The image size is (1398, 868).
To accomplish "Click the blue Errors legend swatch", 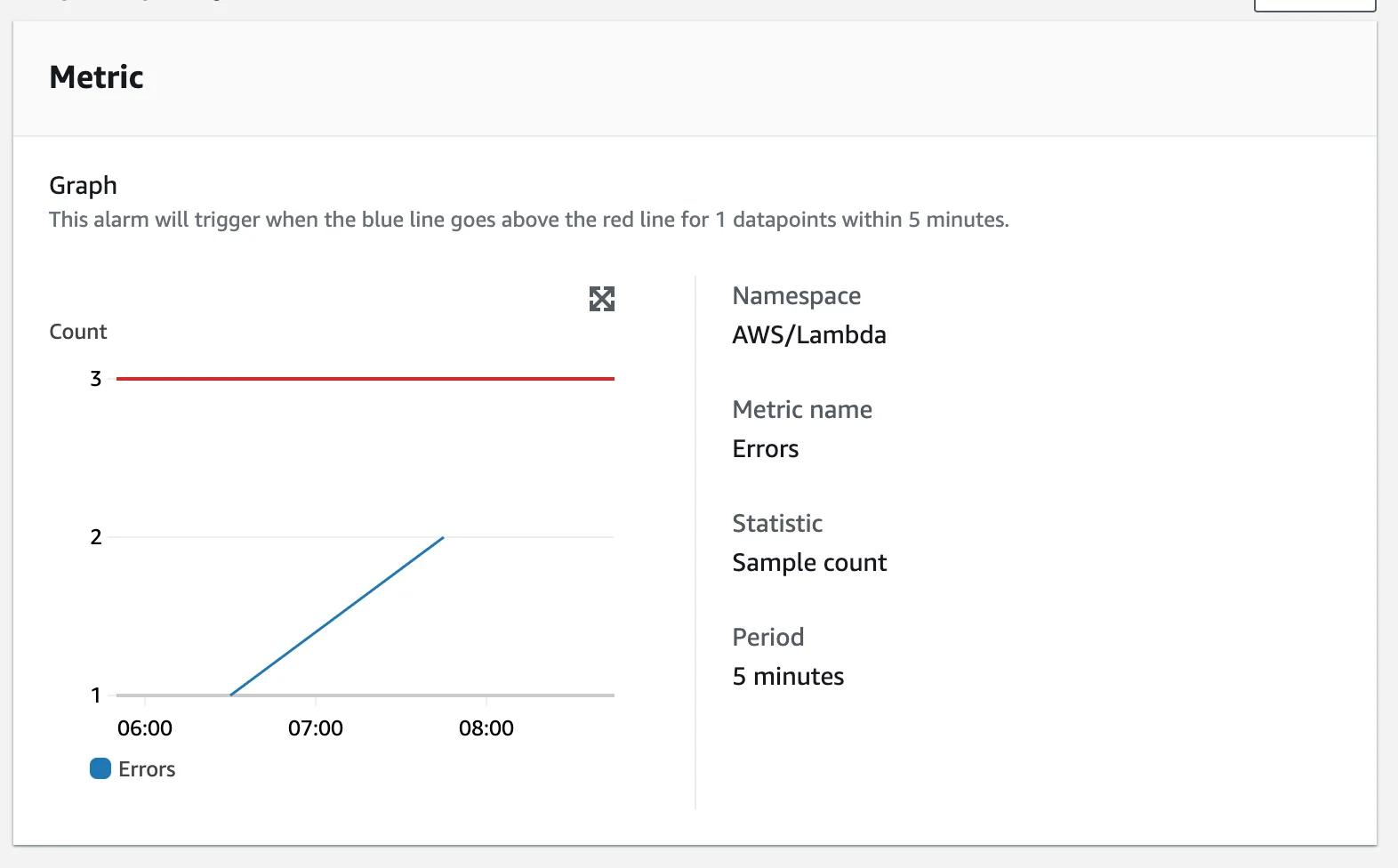I will point(100,768).
